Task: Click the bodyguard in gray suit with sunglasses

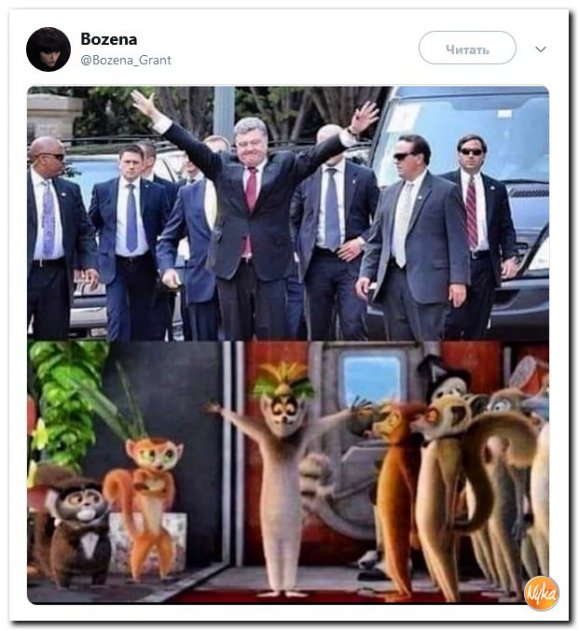Action: (x=414, y=237)
